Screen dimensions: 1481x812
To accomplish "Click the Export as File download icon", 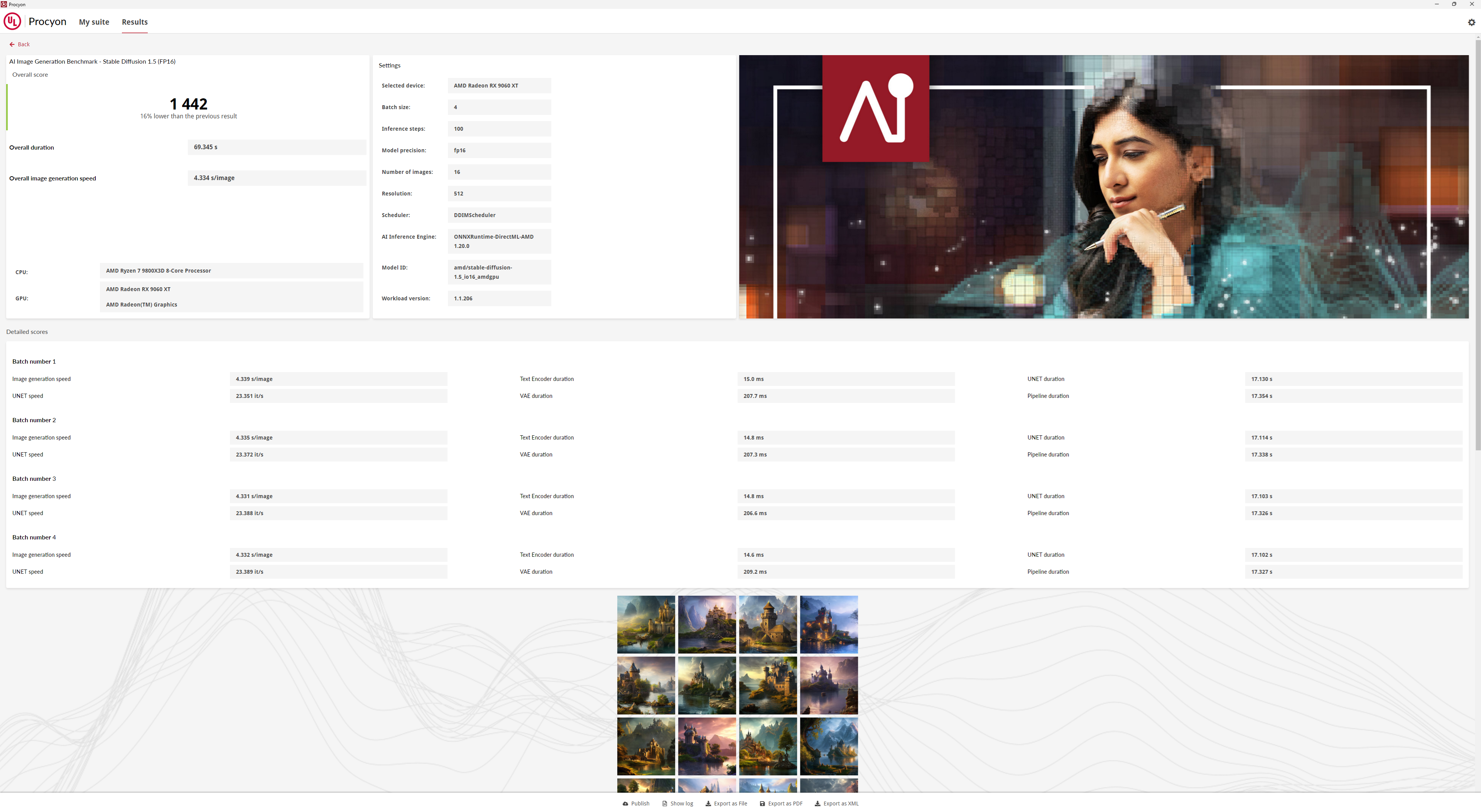I will (x=708, y=804).
